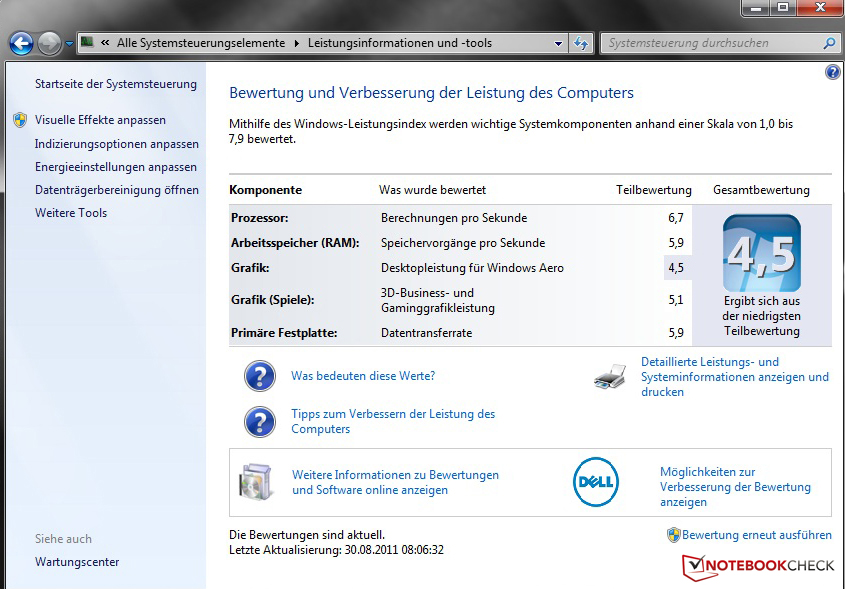Select the 'Primäre Festplatte:' row label
The width and height of the screenshot is (845, 589).
284,333
